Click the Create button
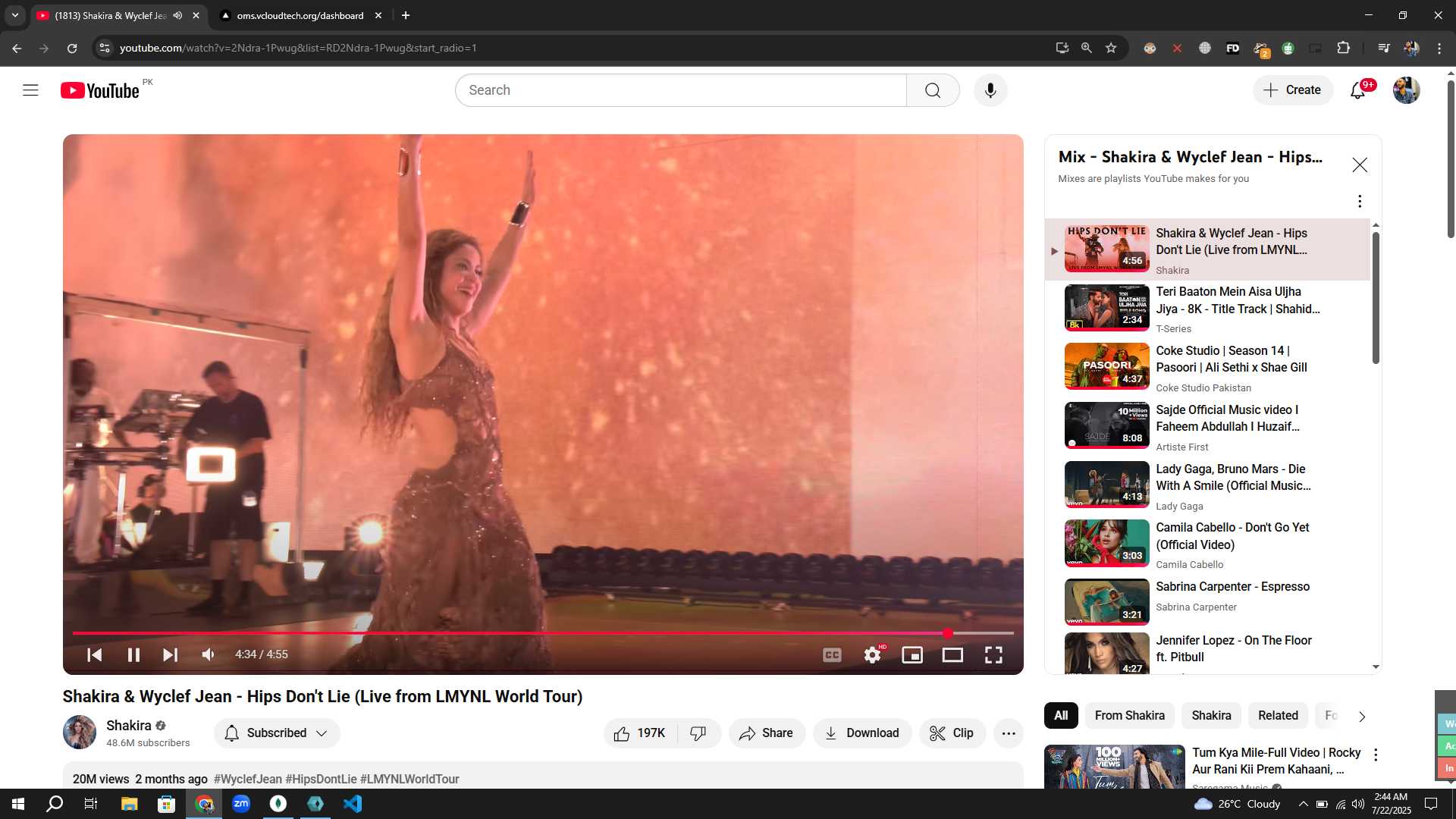The height and width of the screenshot is (819, 1456). coord(1293,90)
